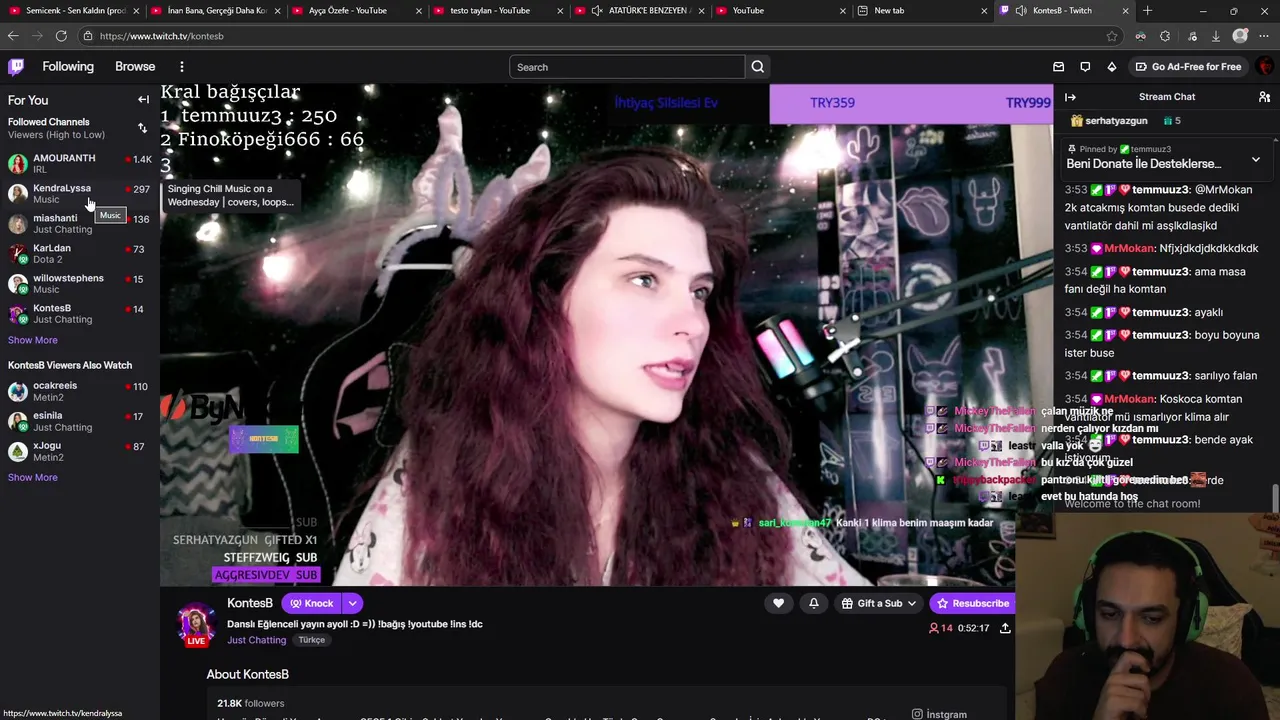1280x720 pixels.
Task: Open ocakreeis Metin2 channel in sidebar
Action: coord(80,391)
